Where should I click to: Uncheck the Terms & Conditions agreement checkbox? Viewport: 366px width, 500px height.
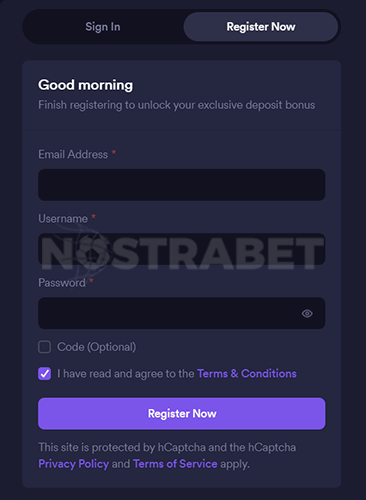[x=44, y=374]
